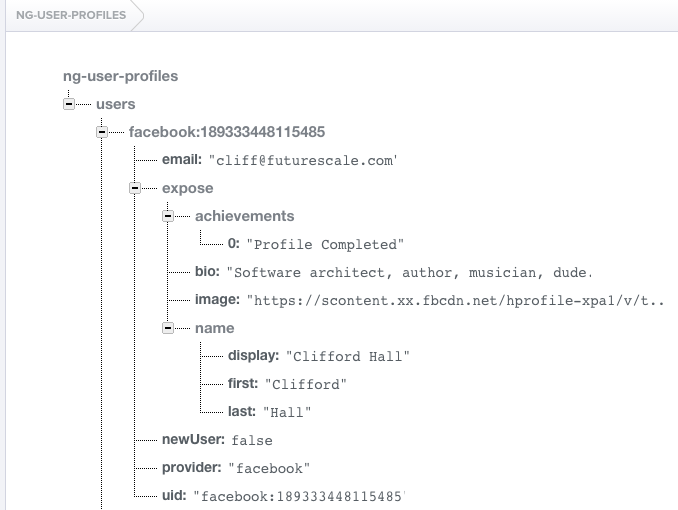Click the NG-USER-PROFILES breadcrumb tab
This screenshot has height=510, width=678.
tap(65, 16)
